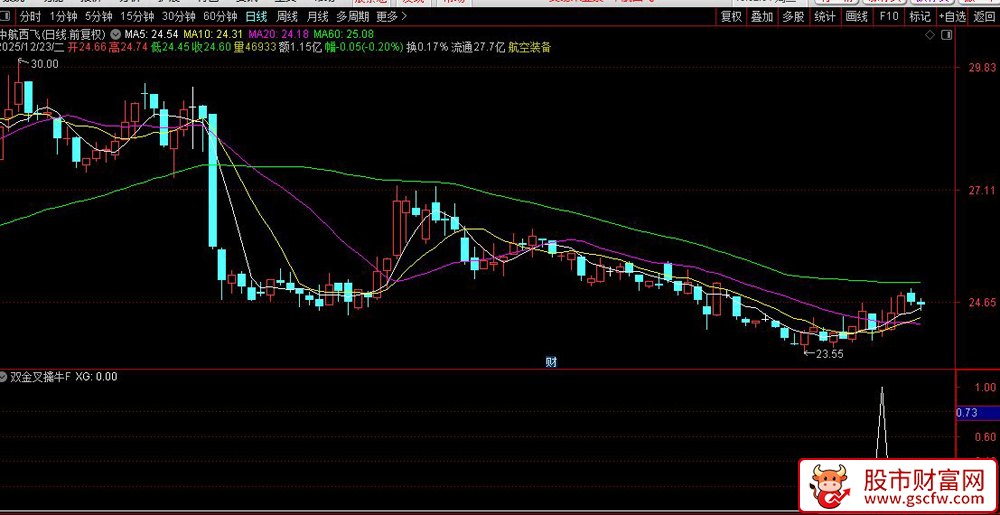This screenshot has width=1000, height=515.
Task: Switch to 分时 intraday view
Action: click(x=30, y=17)
